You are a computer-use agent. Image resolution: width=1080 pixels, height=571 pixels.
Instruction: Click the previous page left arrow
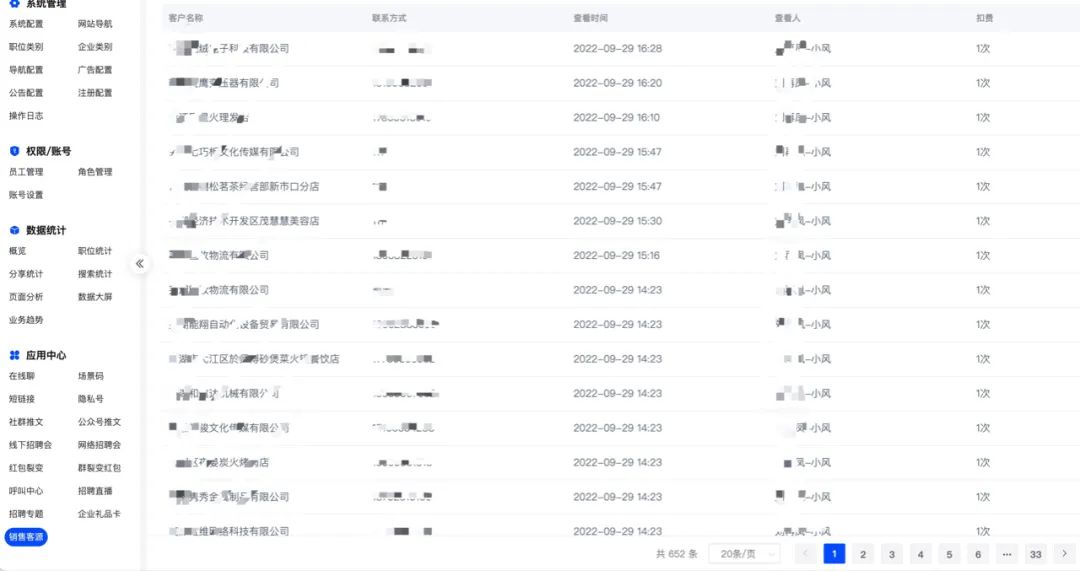tap(805, 554)
